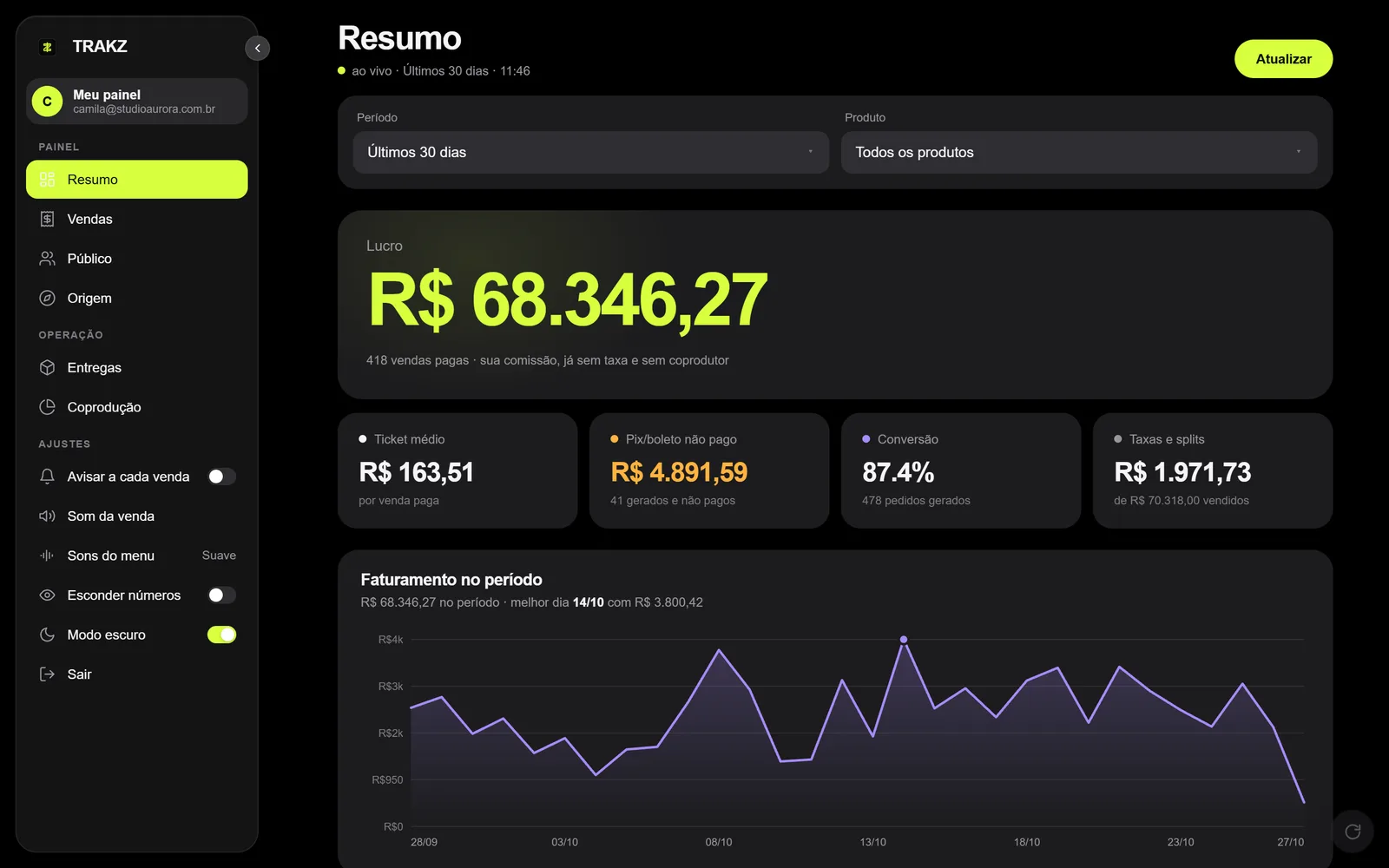Change the Sons do menu Suave setting
The image size is (1389, 868).
point(219,556)
